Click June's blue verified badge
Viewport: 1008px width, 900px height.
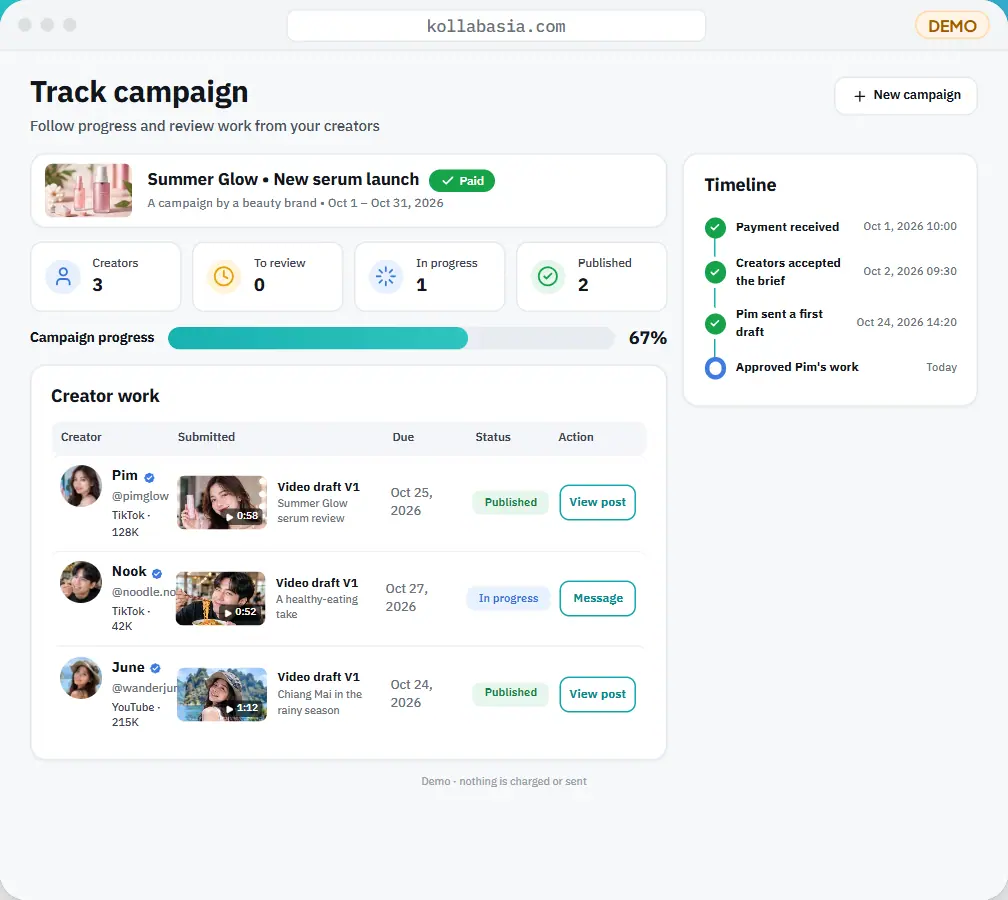click(155, 669)
